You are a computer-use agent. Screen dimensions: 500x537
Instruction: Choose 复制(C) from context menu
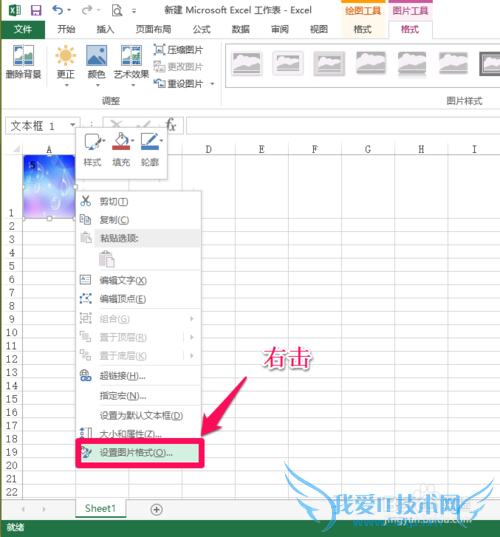click(138, 220)
